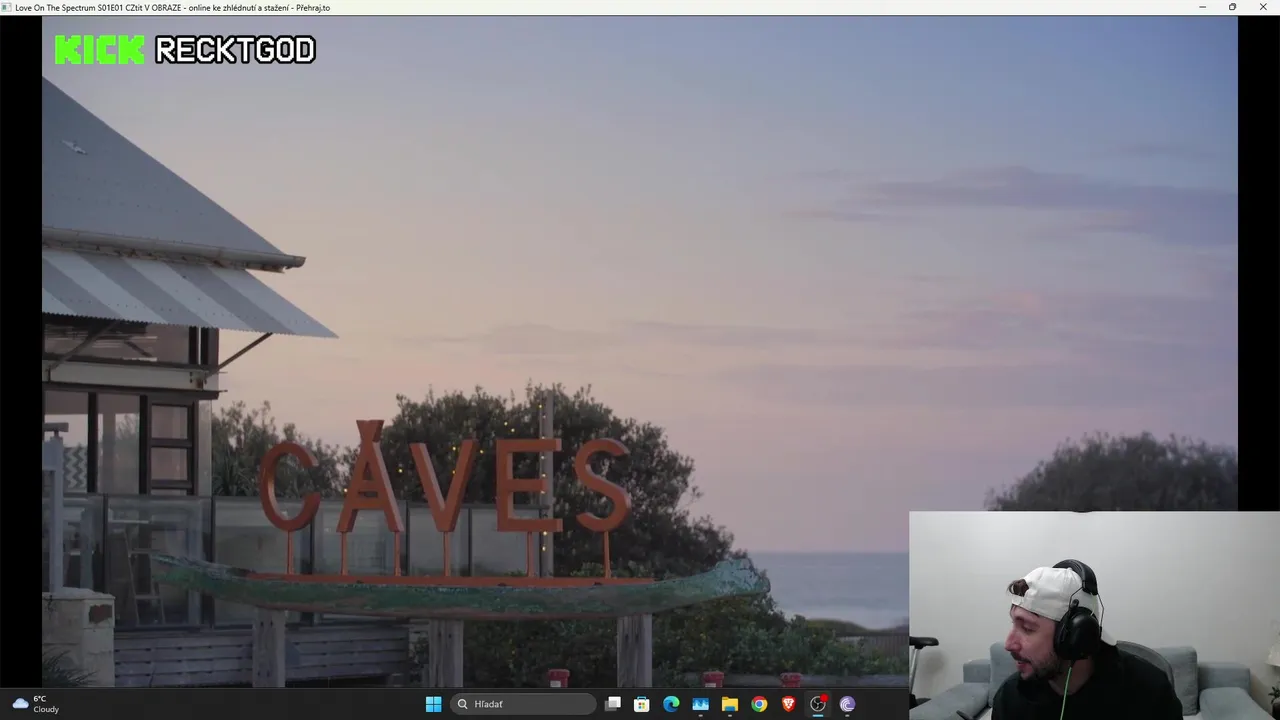The image size is (1280, 720).
Task: Minimize the Love On The Spectrum window
Action: (x=1202, y=7)
